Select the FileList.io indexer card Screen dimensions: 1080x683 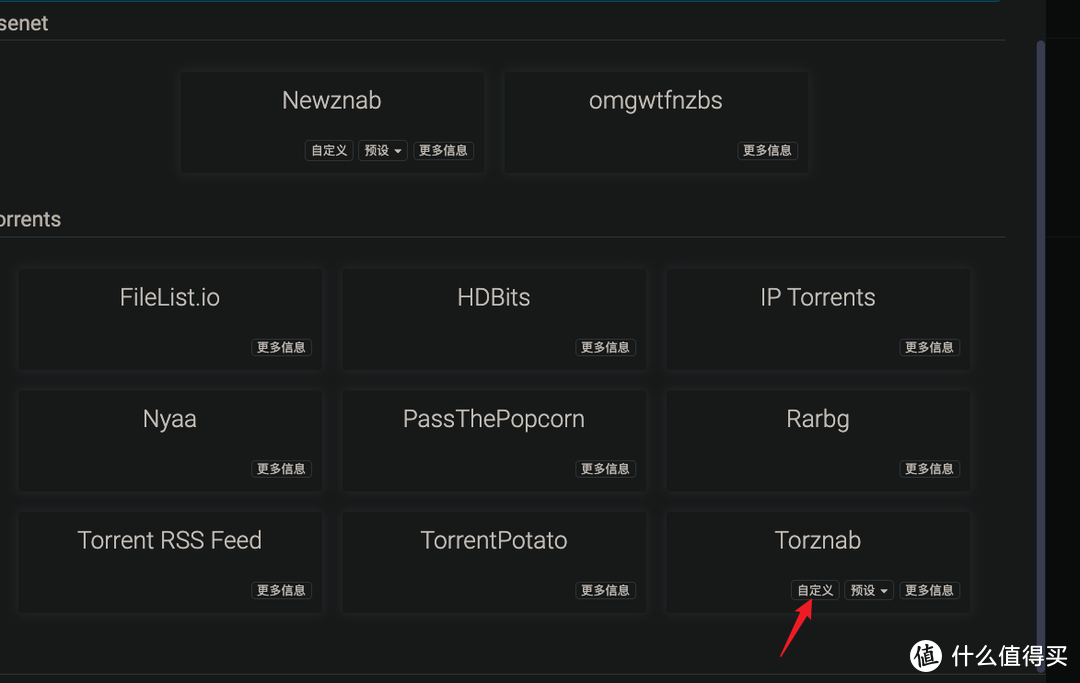pos(169,298)
